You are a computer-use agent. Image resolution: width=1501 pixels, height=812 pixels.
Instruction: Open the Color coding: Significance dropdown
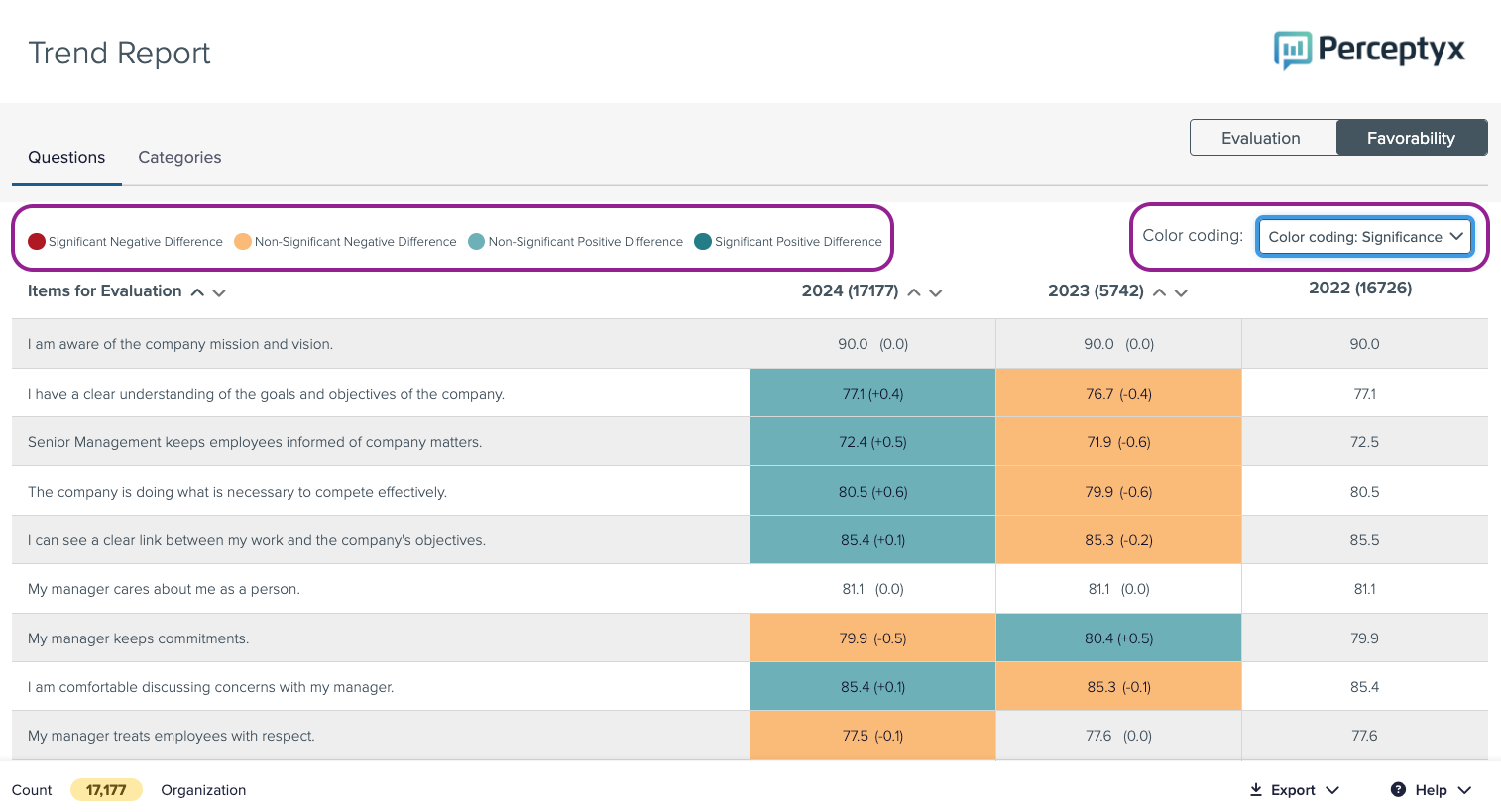1365,237
